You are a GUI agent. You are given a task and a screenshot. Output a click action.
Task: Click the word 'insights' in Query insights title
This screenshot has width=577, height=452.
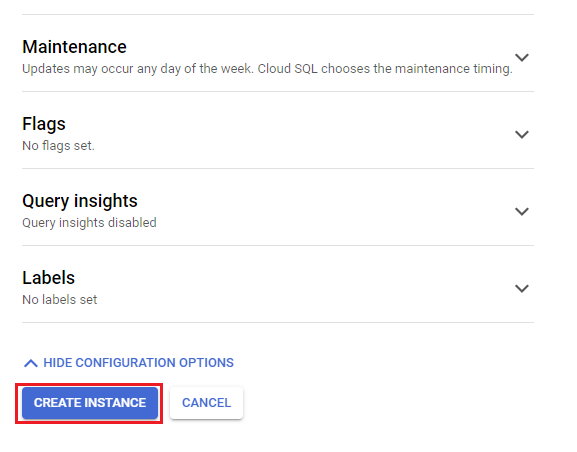(106, 201)
